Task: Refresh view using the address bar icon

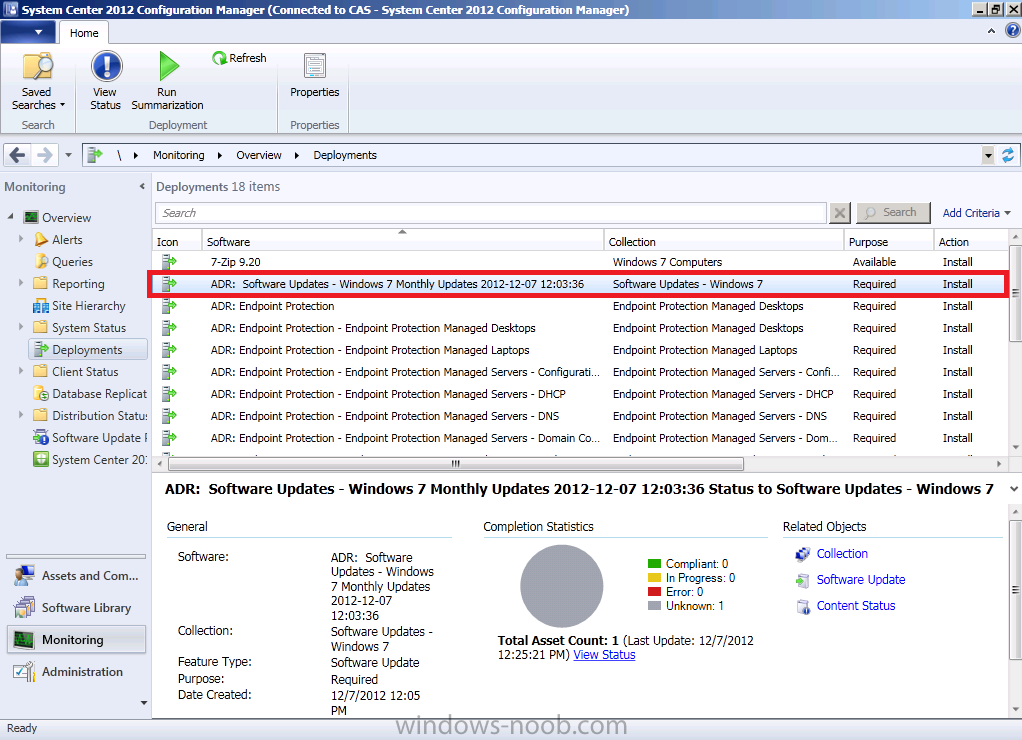Action: 1008,155
